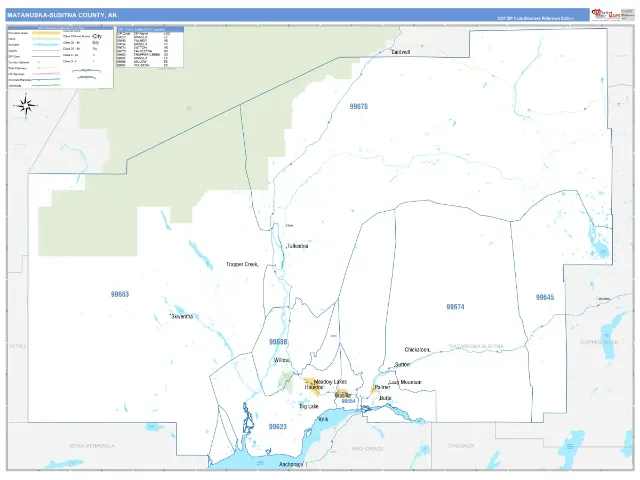Click the publisher logo in top-right corner
This screenshot has height=480, width=640.
(605, 15)
